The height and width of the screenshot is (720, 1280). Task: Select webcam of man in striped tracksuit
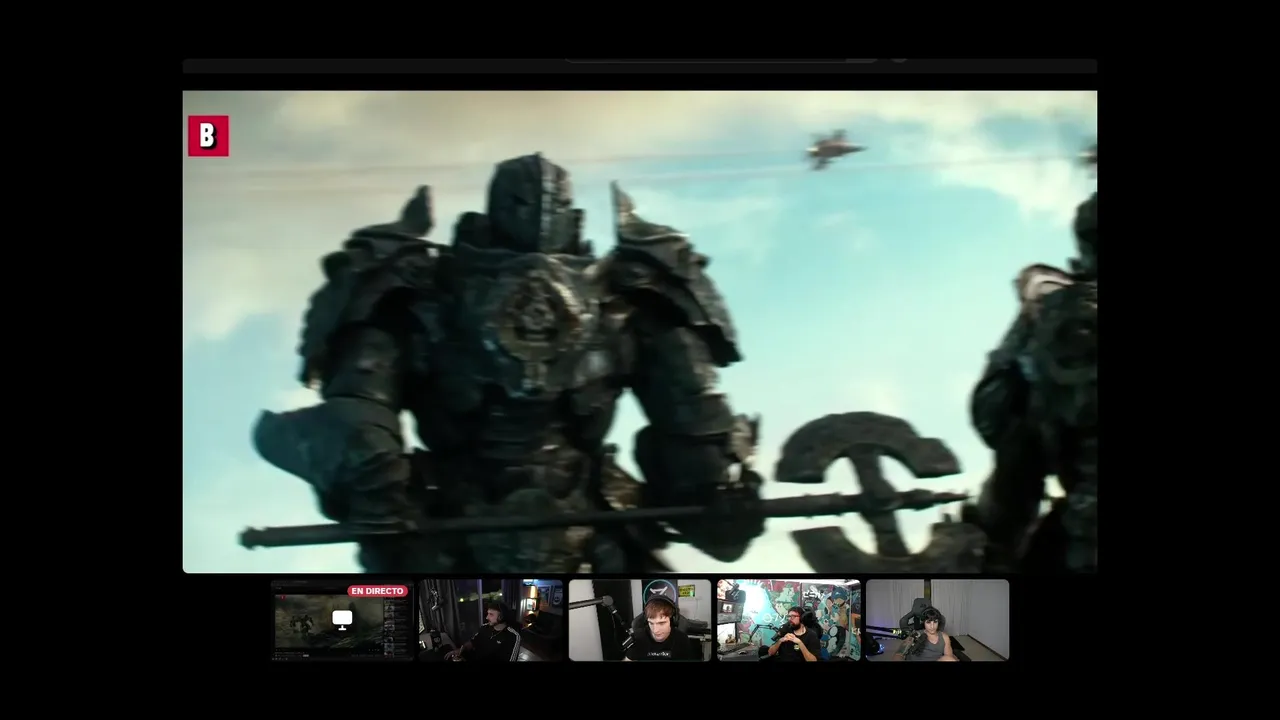pyautogui.click(x=491, y=620)
